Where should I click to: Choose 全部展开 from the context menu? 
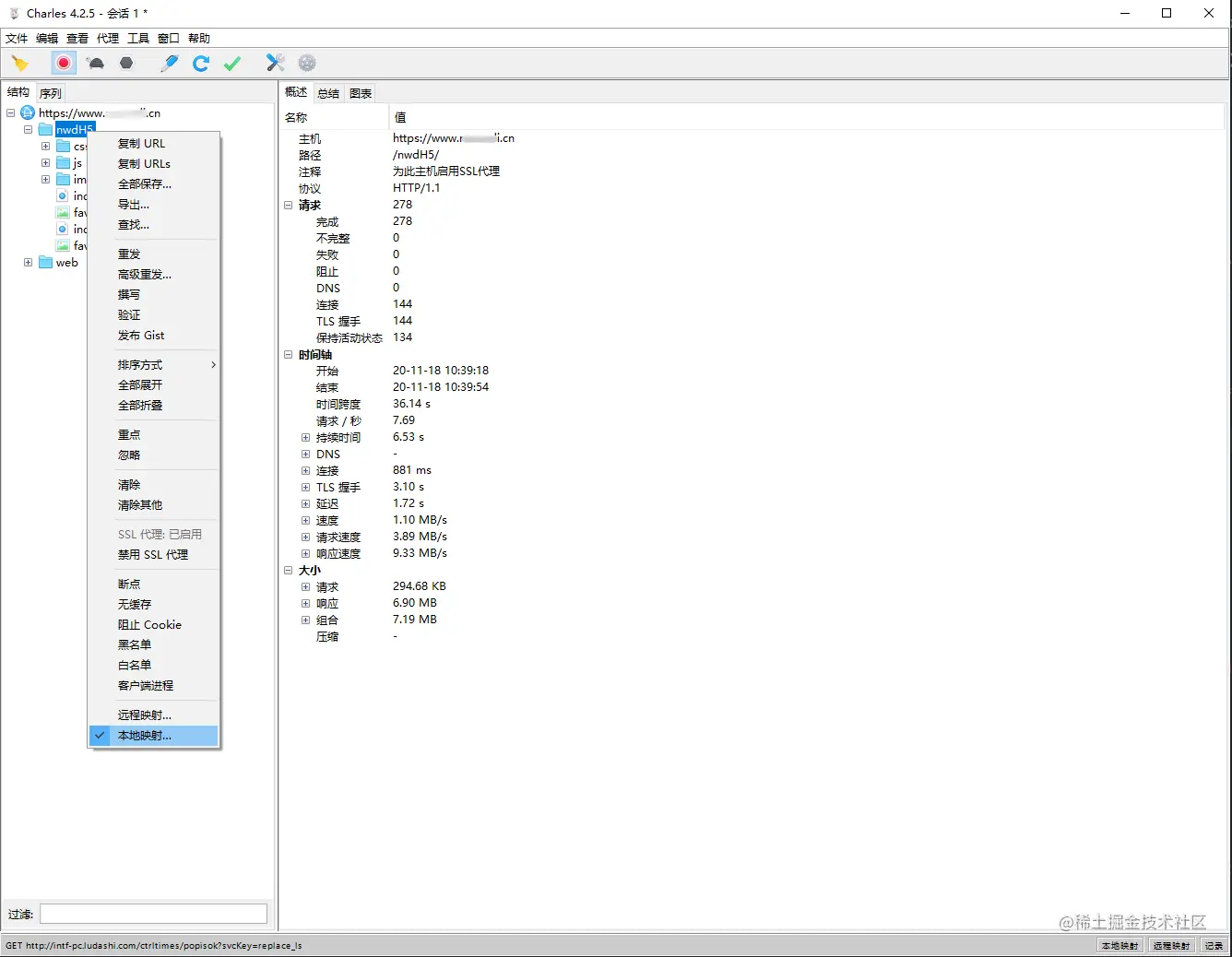(x=154, y=385)
